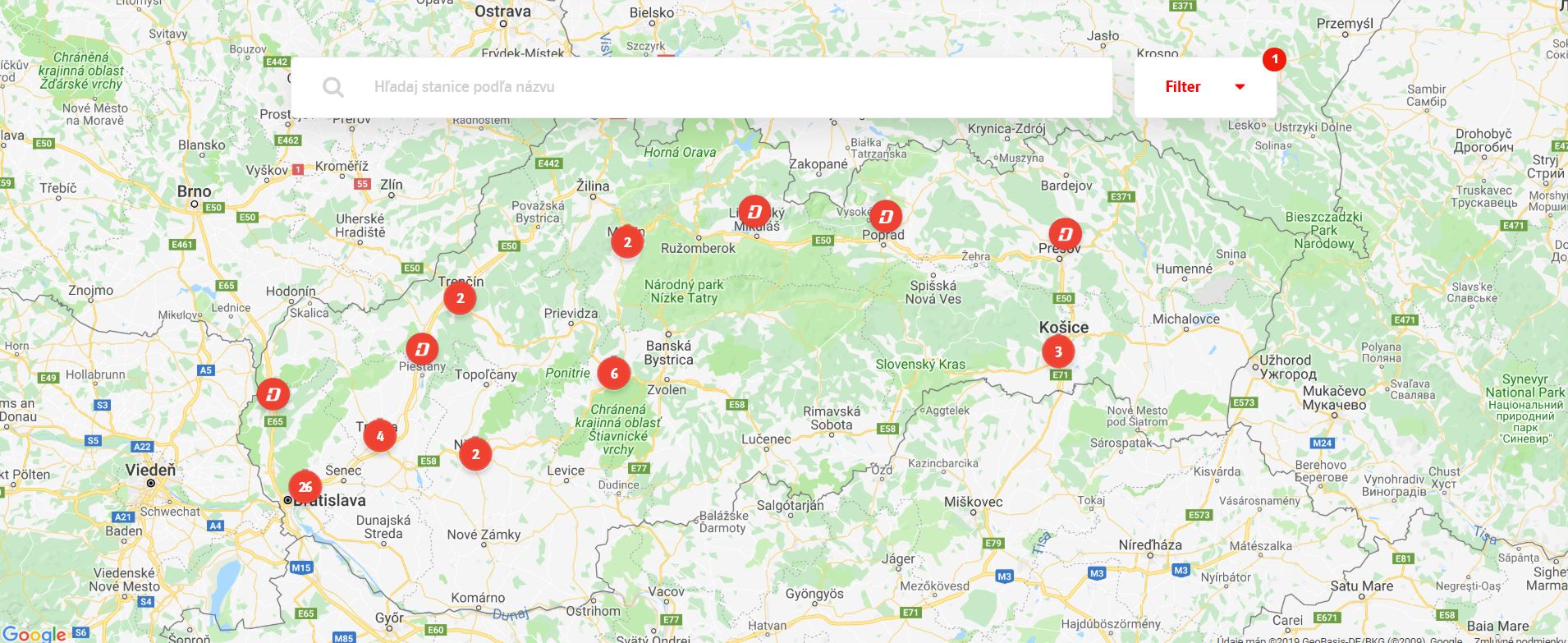Open the 4-station cluster at Trnava
The width and height of the screenshot is (1568, 643).
pyautogui.click(x=379, y=436)
